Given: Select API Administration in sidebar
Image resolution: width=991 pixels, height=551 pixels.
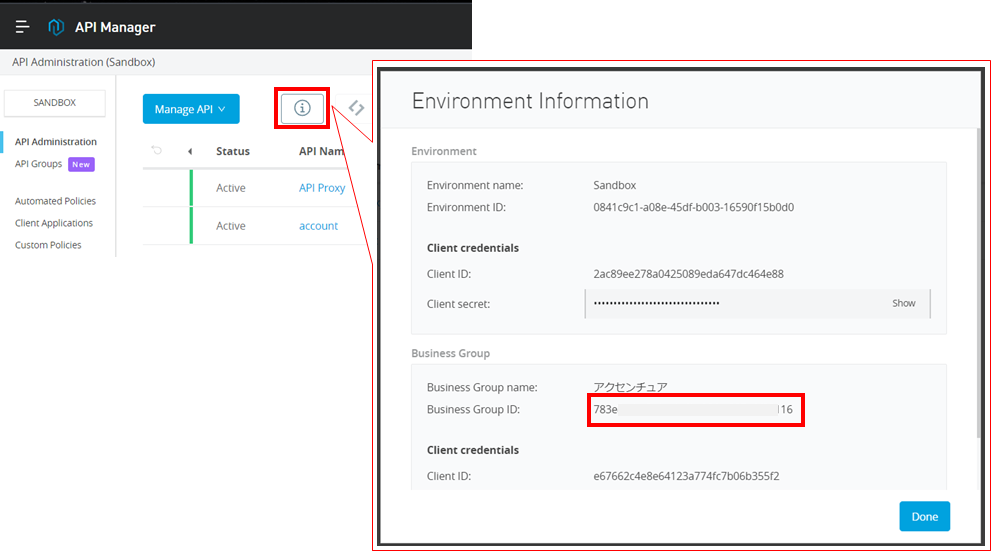Looking at the screenshot, I should [56, 142].
